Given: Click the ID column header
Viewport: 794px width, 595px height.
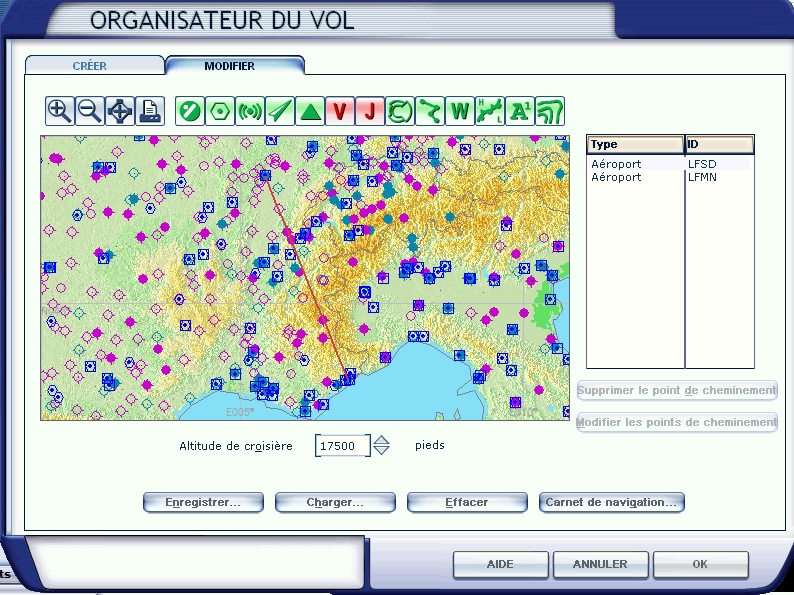Looking at the screenshot, I should 720,144.
